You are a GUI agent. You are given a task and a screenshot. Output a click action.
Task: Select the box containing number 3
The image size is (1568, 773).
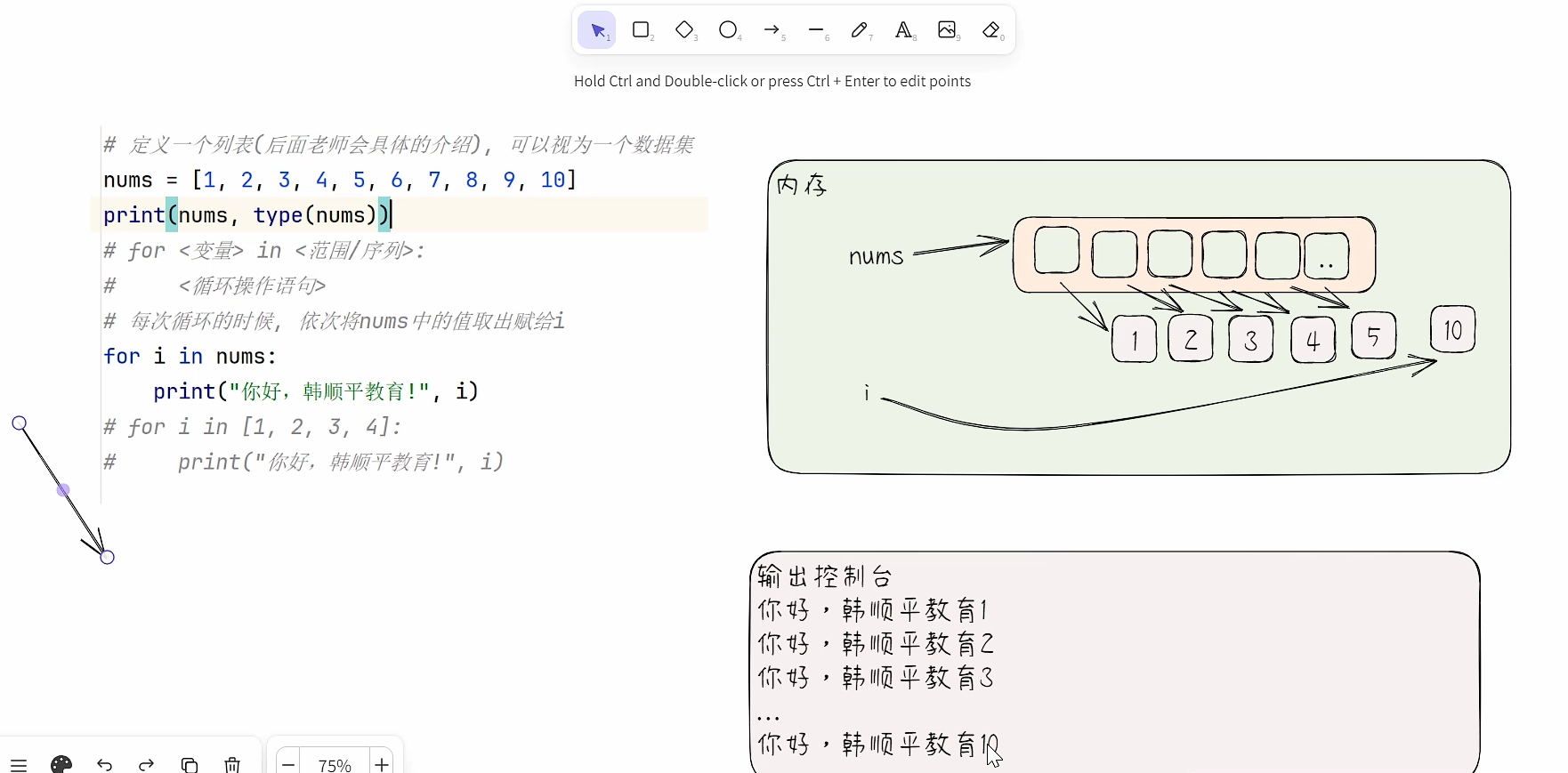(1250, 339)
